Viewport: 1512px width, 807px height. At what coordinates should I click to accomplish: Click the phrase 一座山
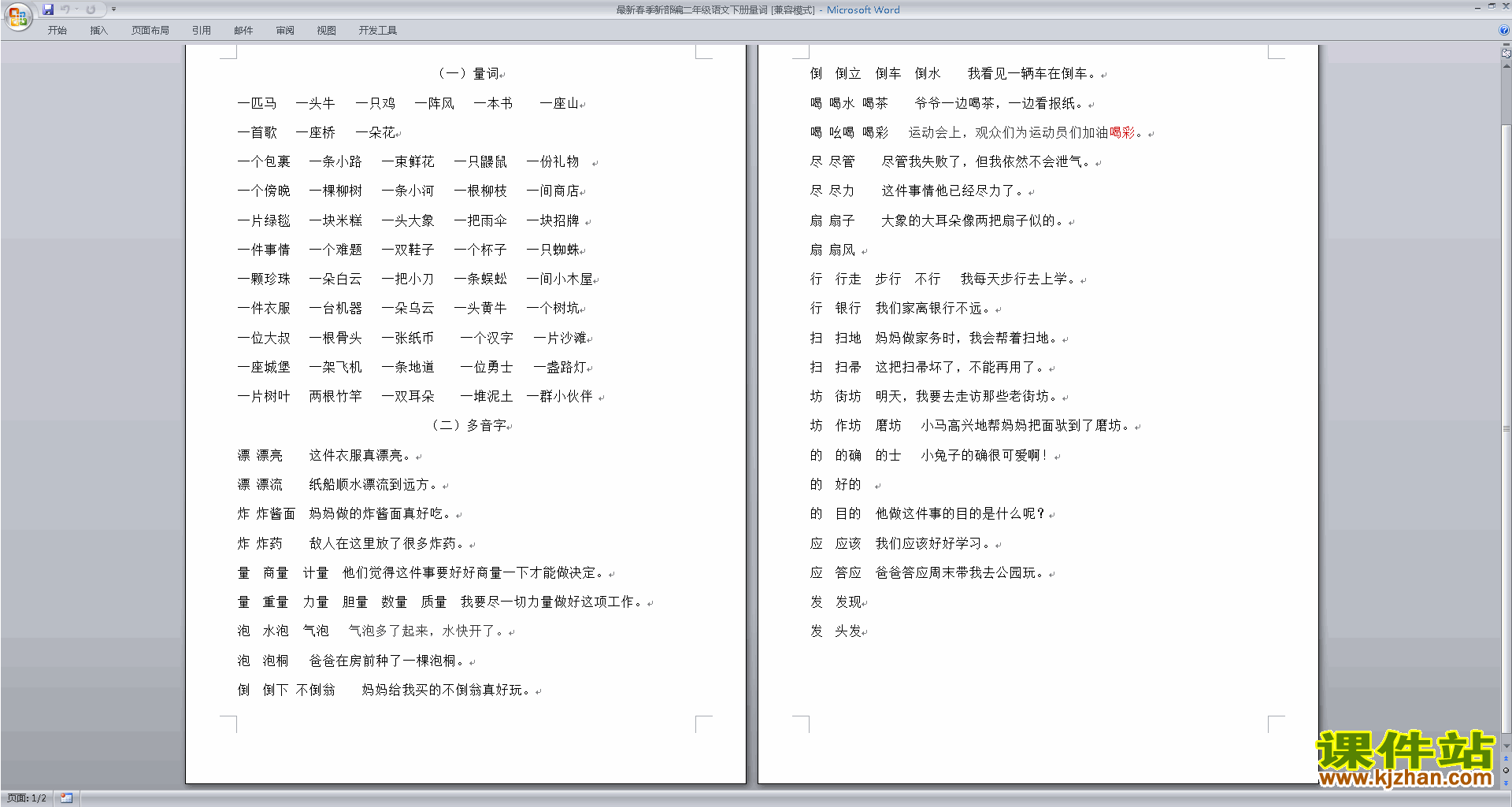(559, 103)
